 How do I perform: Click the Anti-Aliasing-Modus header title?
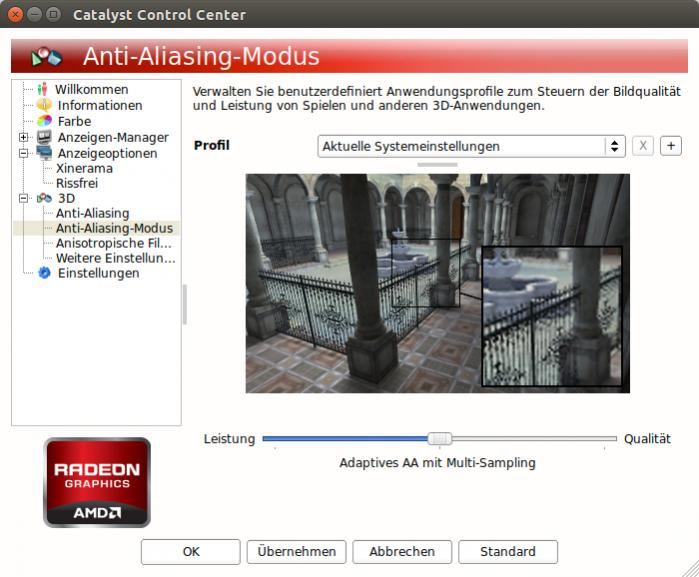(201, 56)
